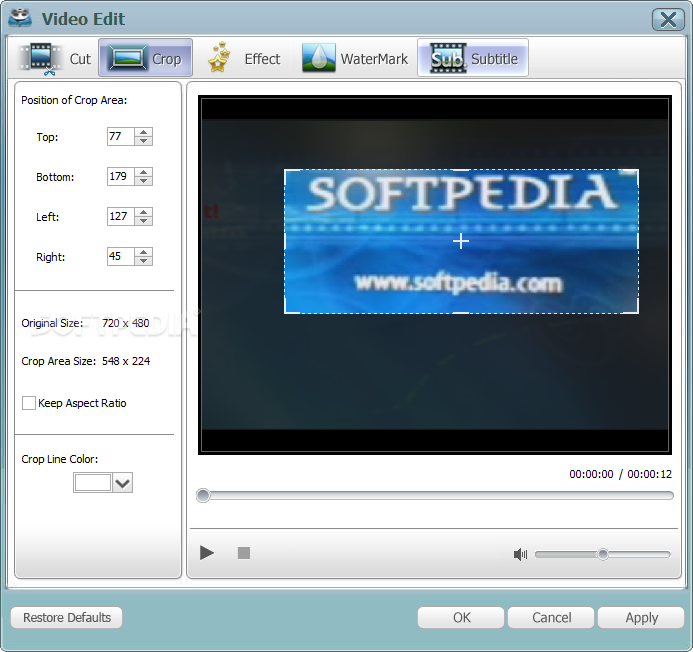Open the Crop Line Color dropdown arrow
Viewport: 693px width, 652px height.
(122, 483)
